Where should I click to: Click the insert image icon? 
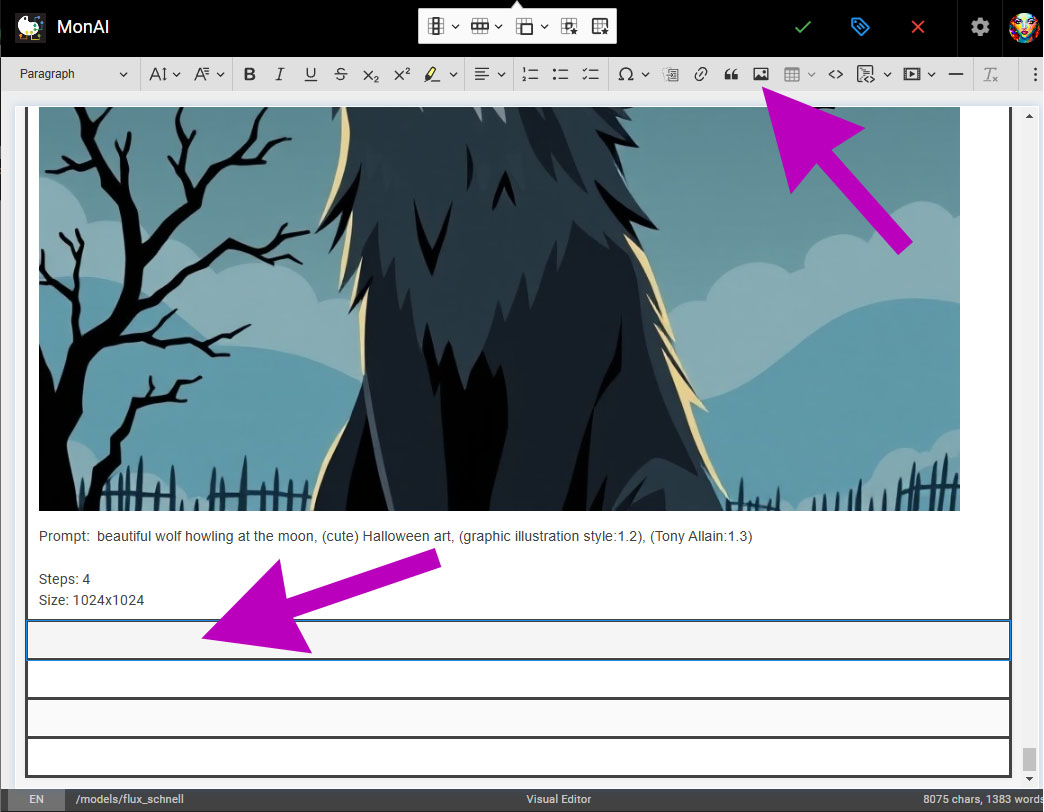click(x=760, y=74)
